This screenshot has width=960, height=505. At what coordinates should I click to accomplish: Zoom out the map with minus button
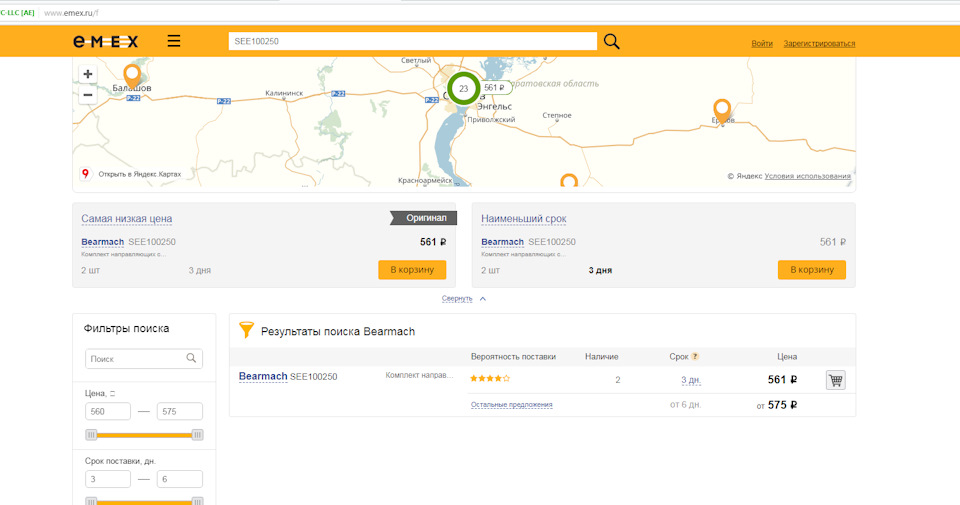(88, 95)
